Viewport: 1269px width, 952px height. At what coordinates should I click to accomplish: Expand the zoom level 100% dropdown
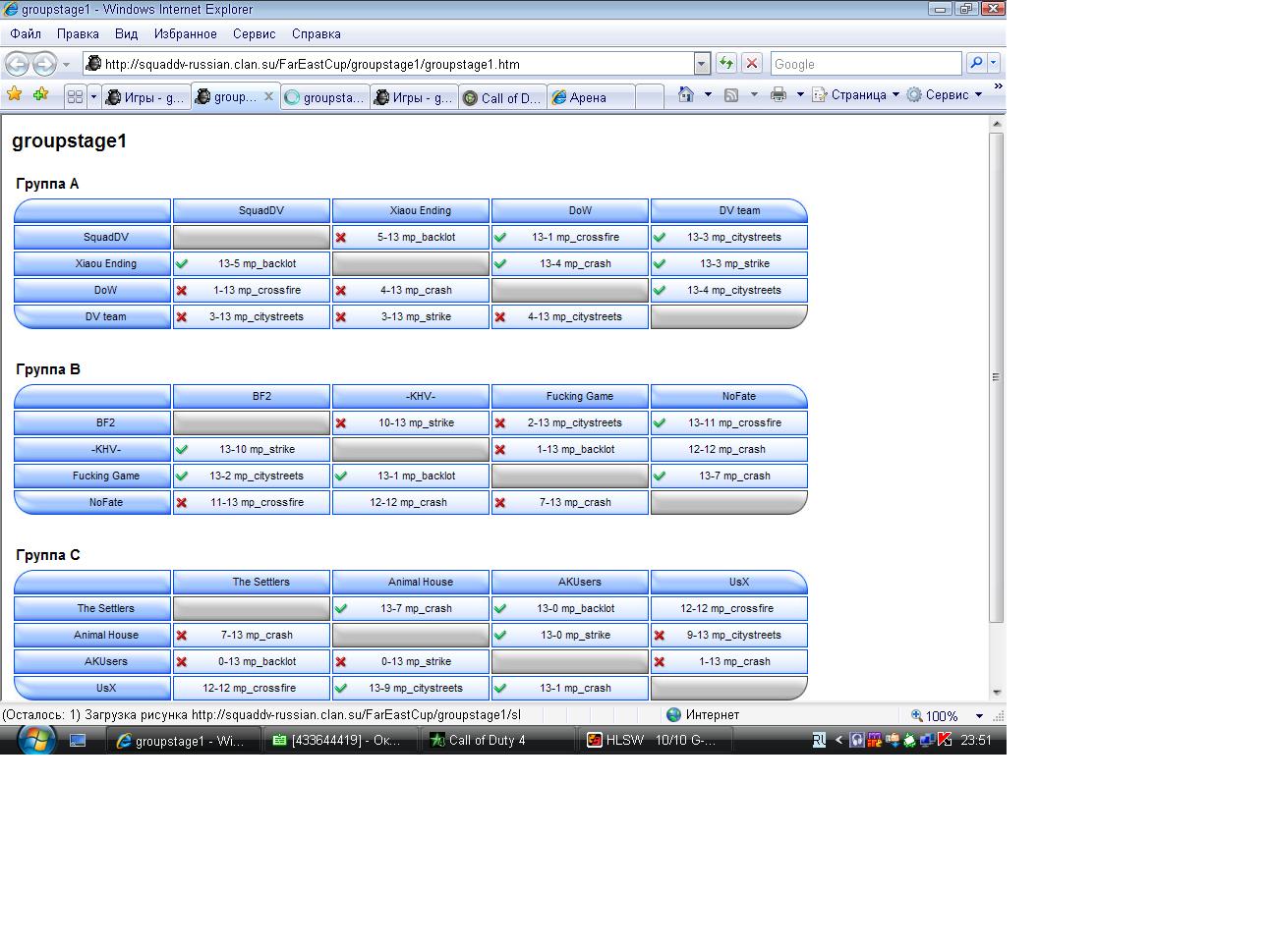click(979, 716)
